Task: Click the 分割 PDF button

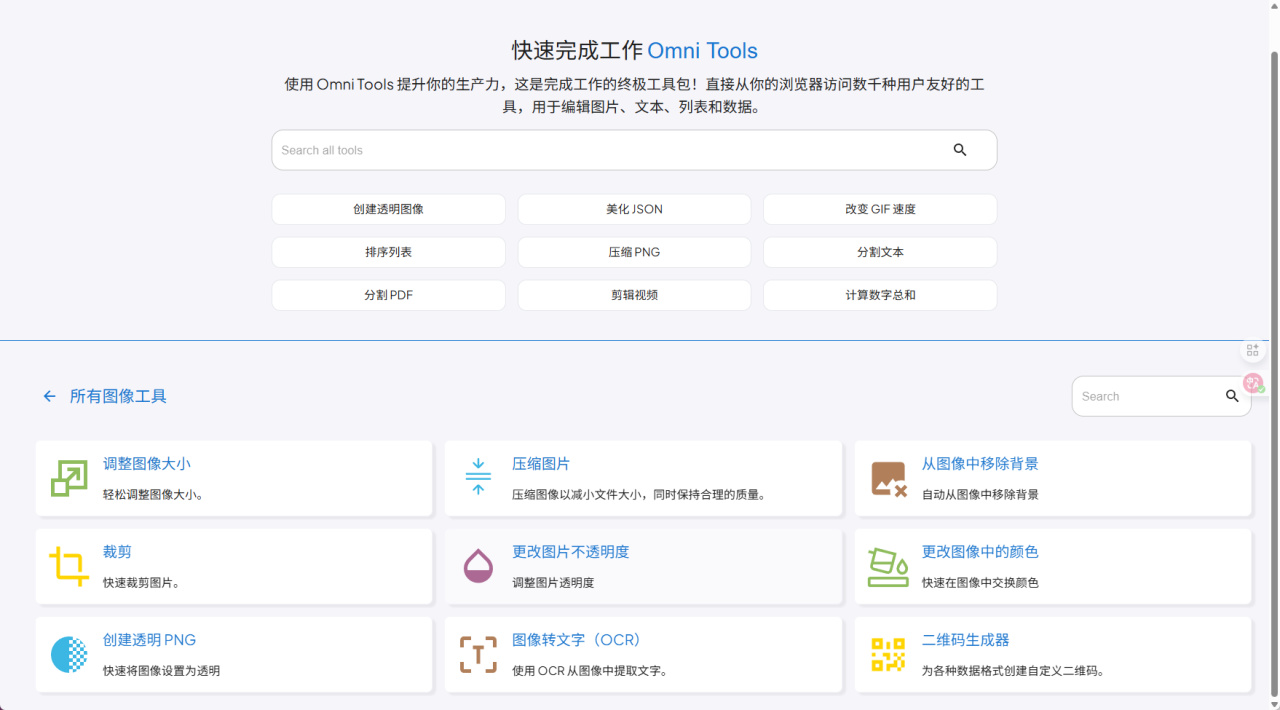Action: click(x=388, y=295)
